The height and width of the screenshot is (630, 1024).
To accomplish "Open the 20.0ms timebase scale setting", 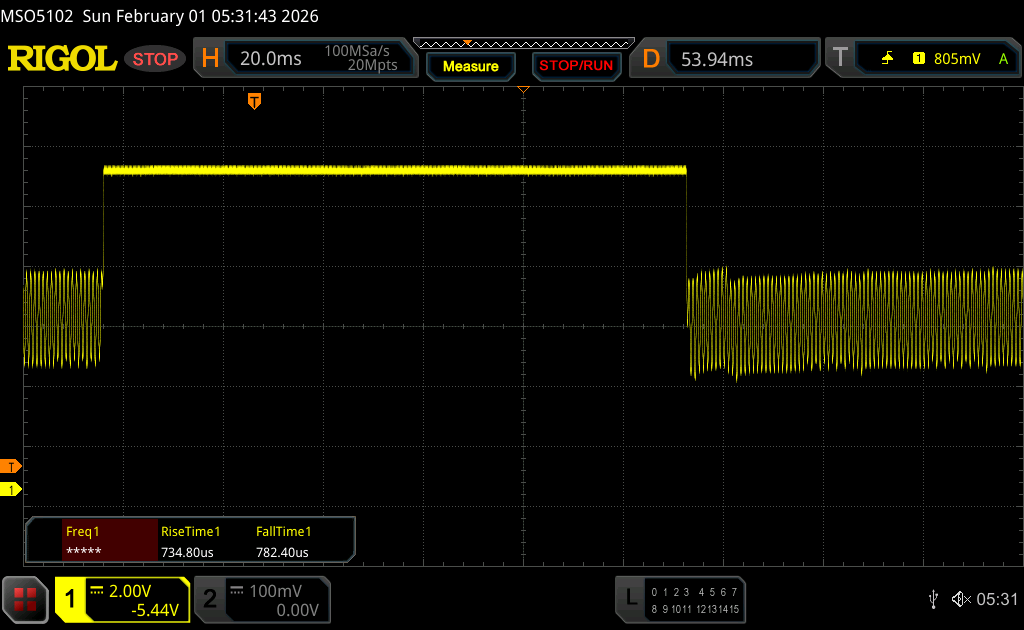I will pyautogui.click(x=270, y=59).
